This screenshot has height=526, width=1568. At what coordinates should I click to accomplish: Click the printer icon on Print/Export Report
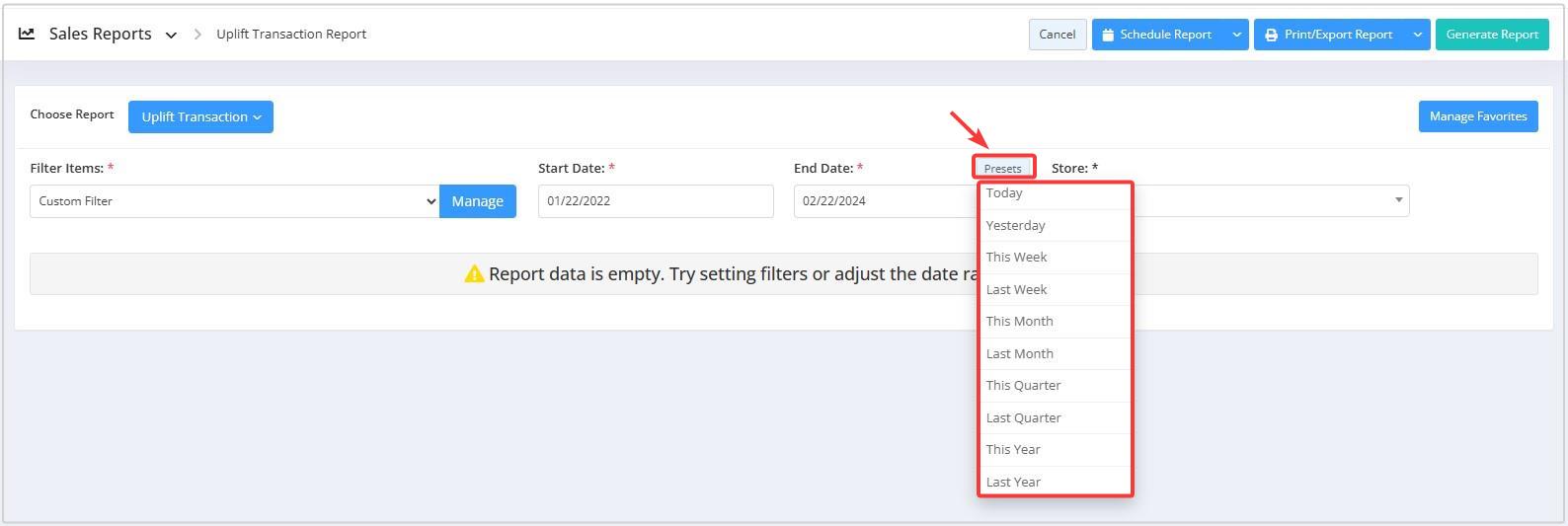[1271, 35]
